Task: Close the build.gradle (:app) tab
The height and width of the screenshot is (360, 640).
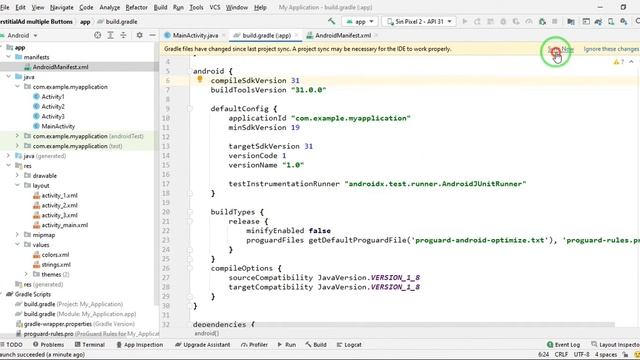Action: [x=296, y=36]
